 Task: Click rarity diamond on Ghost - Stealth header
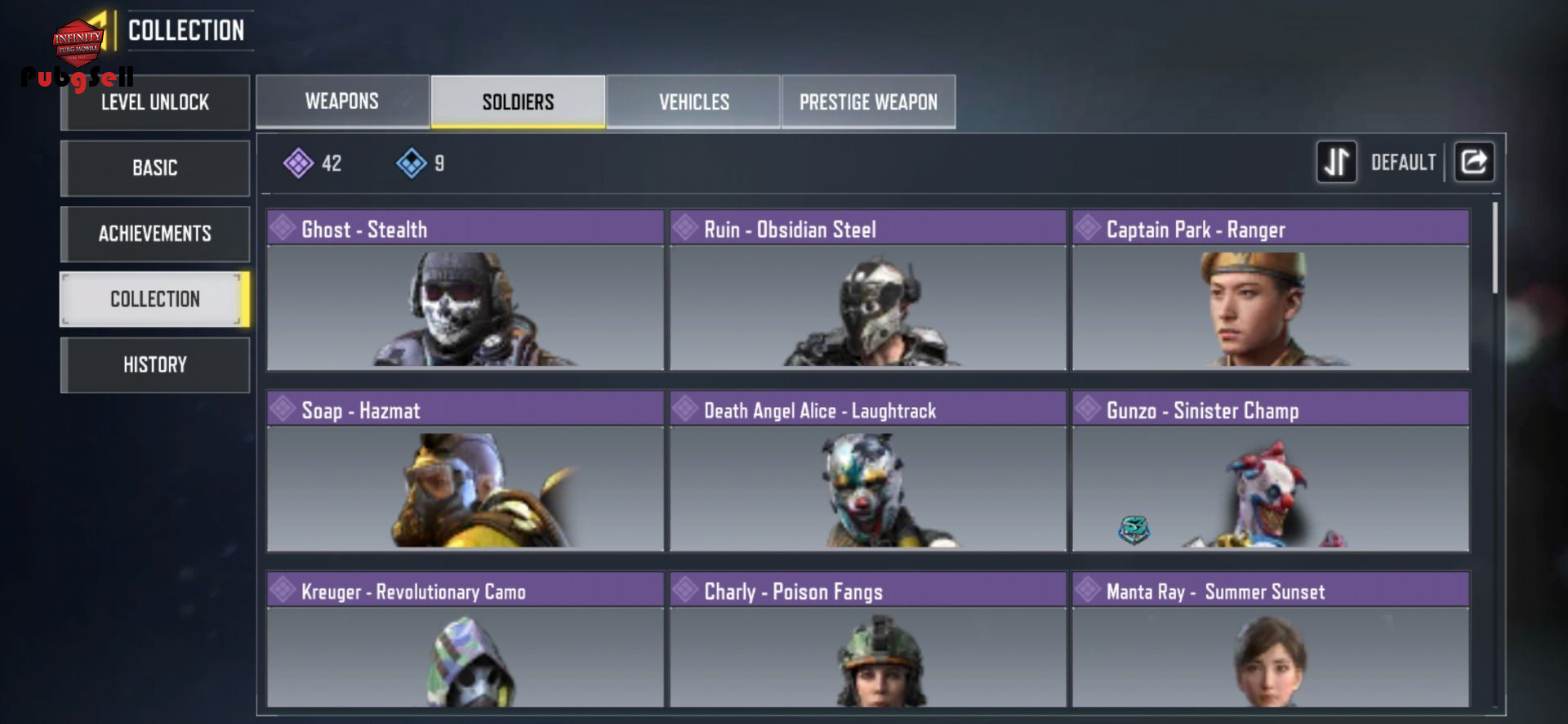[x=283, y=227]
